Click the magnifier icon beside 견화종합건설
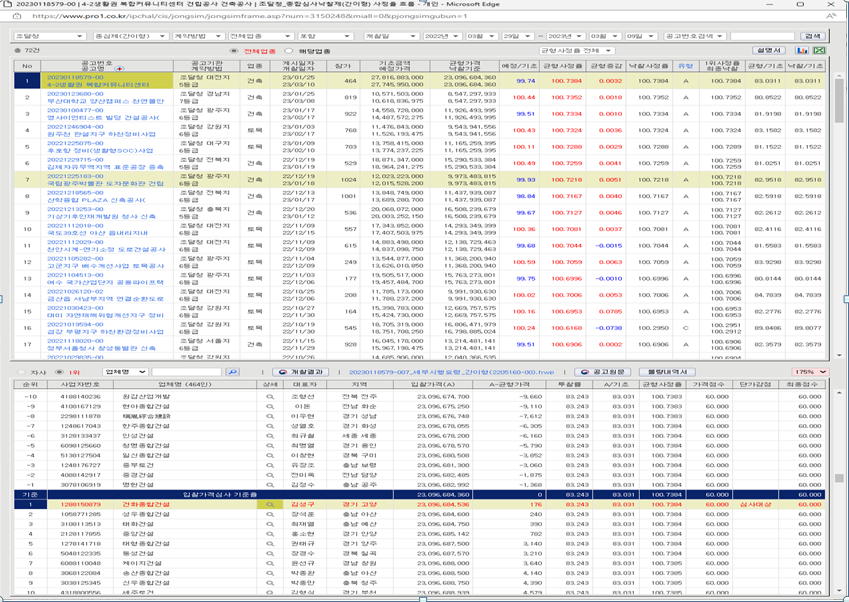Screen dimensions: 849x602 coord(269,505)
